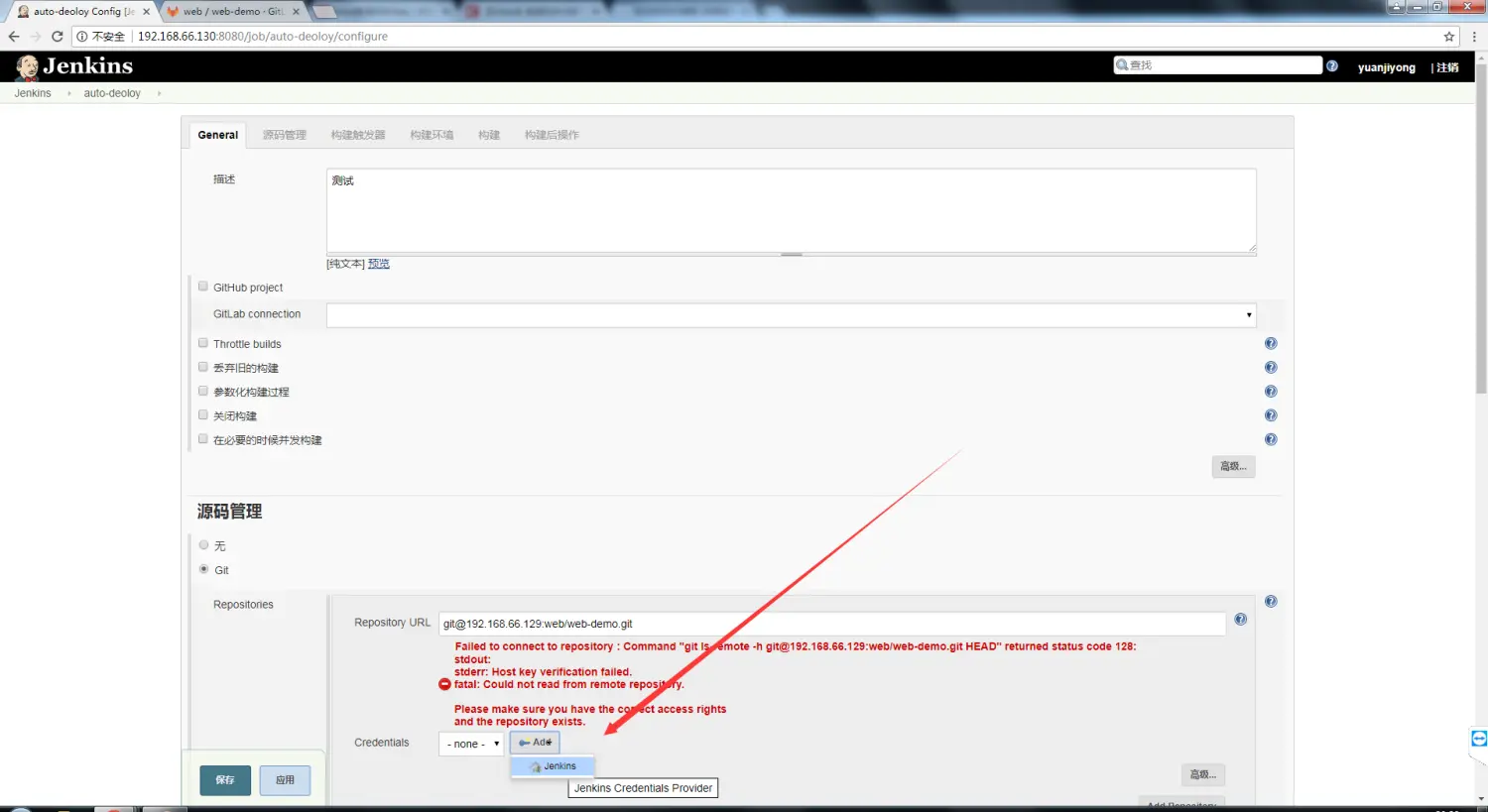Click TeamViewer side panel icon
The height and width of the screenshot is (812, 1488).
pos(1479,739)
